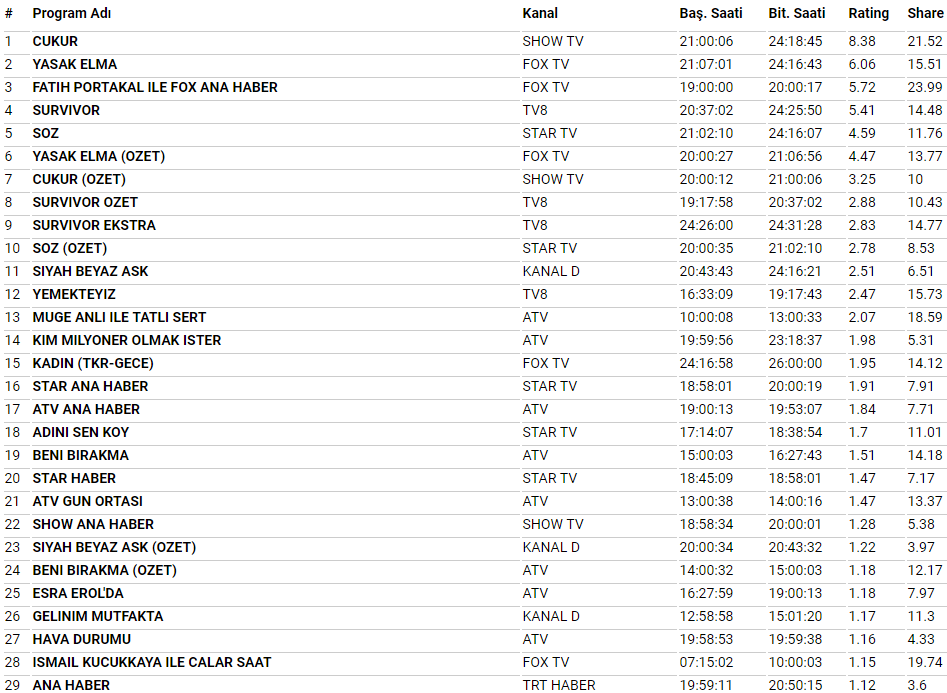Screen dimensions: 947x693
Task: Select the SURVIVOR program entry
Action: (66, 110)
